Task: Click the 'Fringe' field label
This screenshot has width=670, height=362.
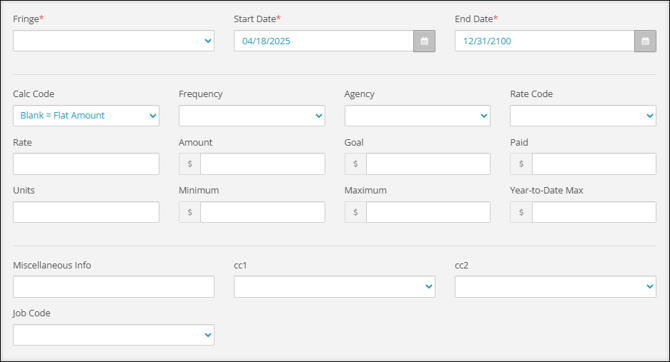Action: (x=28, y=19)
